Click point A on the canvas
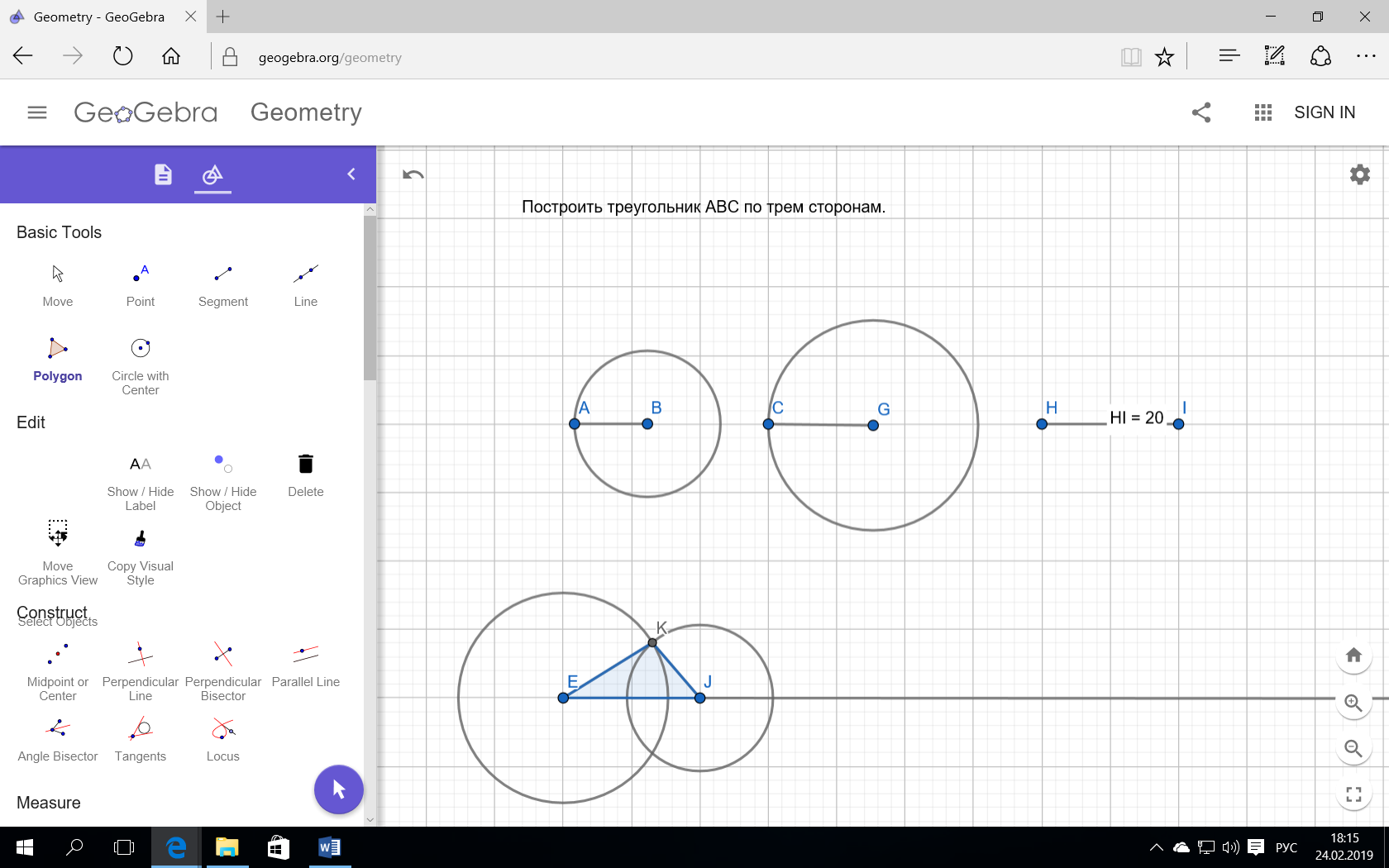 (x=575, y=424)
